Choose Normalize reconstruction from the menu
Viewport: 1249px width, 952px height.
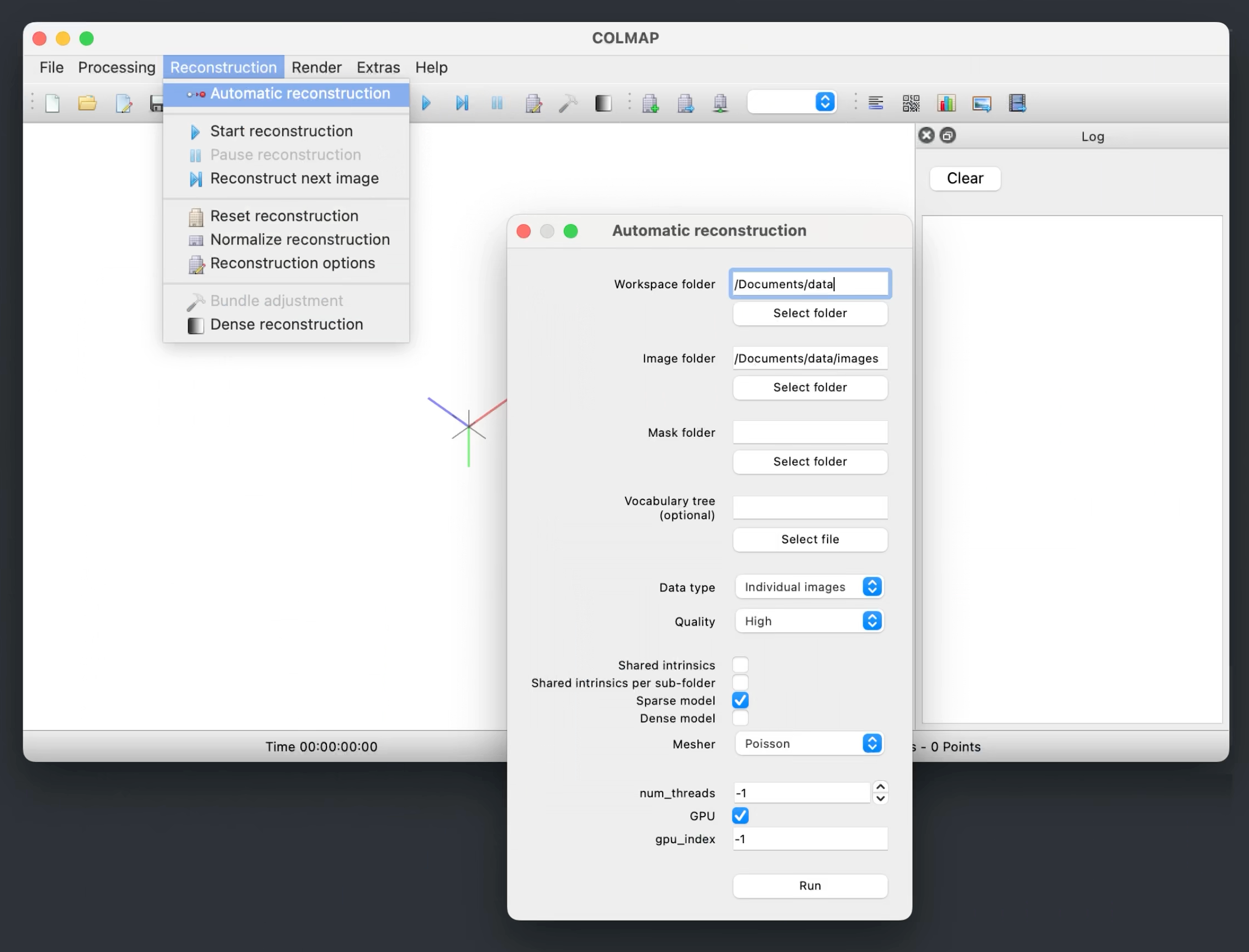(x=286, y=240)
